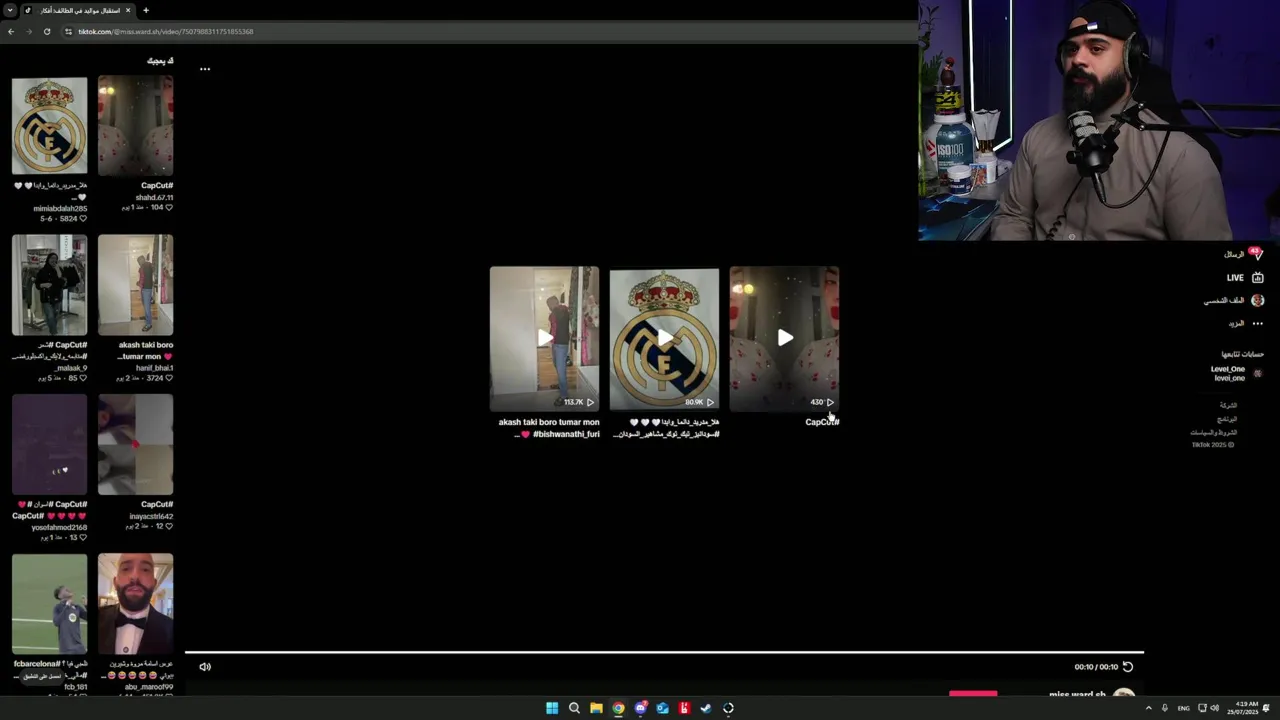
Task: Click the Level_One account avatar
Action: pos(1258,374)
